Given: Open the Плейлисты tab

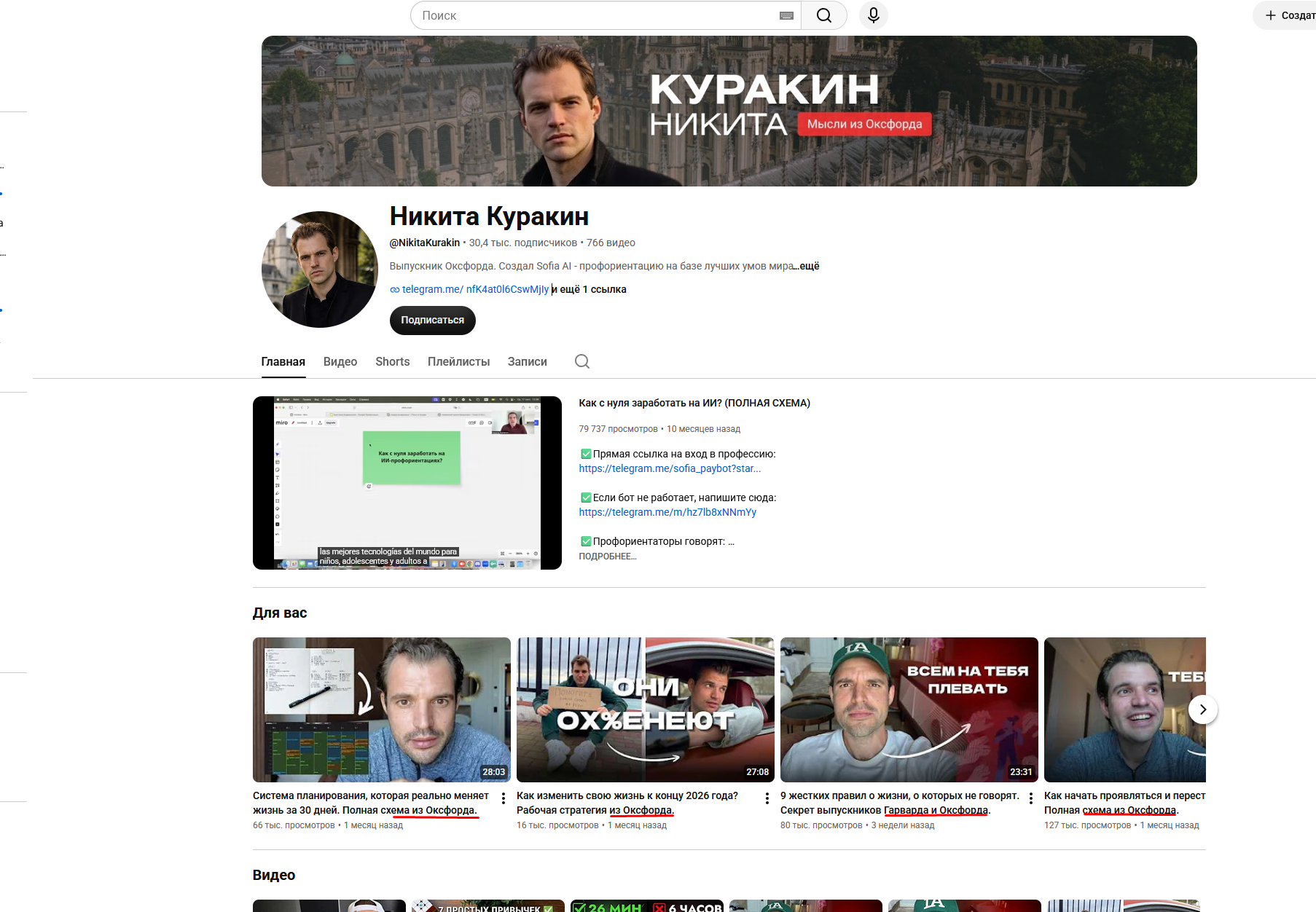Looking at the screenshot, I should 459,362.
